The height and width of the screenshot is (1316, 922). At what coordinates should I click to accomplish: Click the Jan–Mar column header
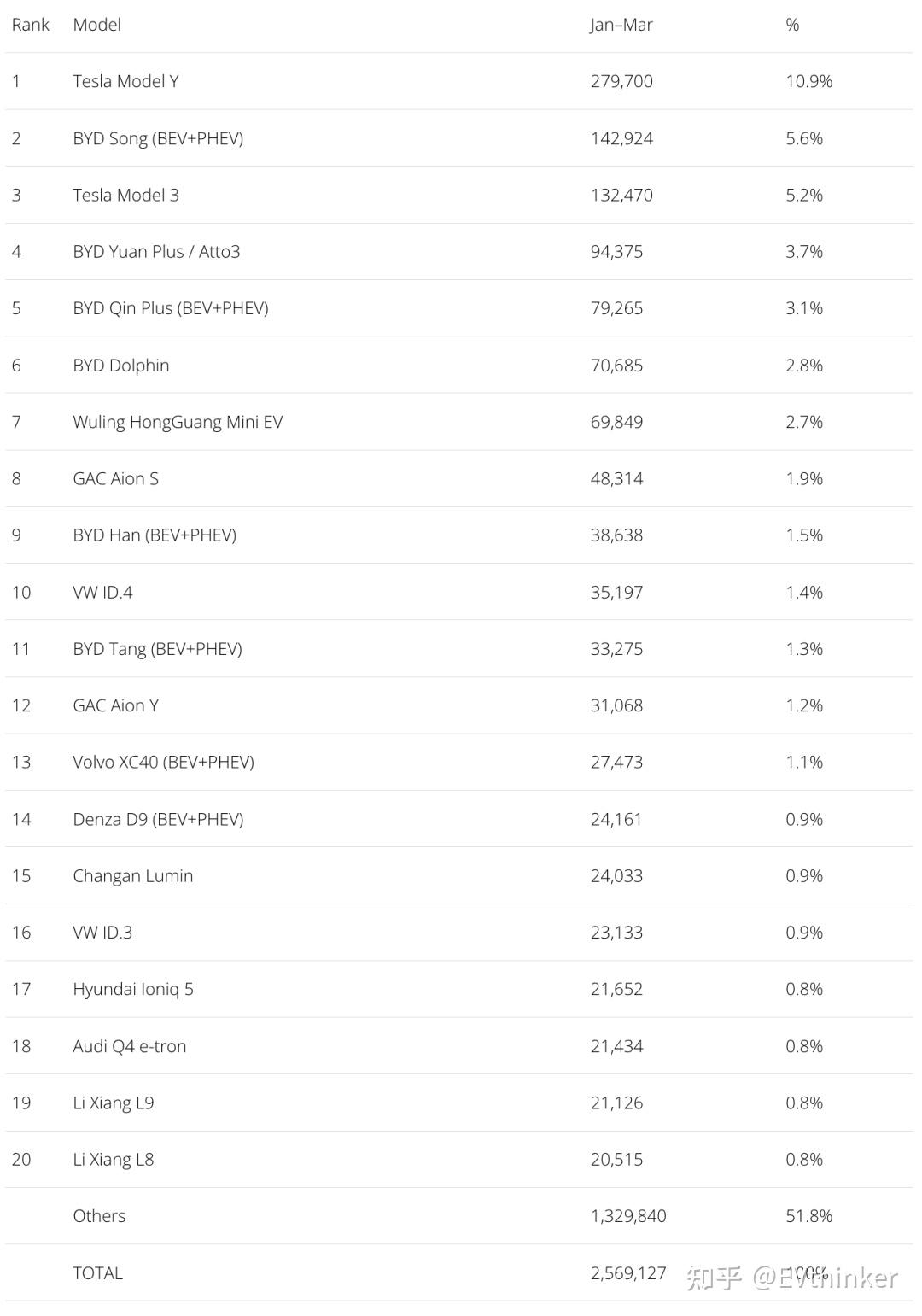621,25
